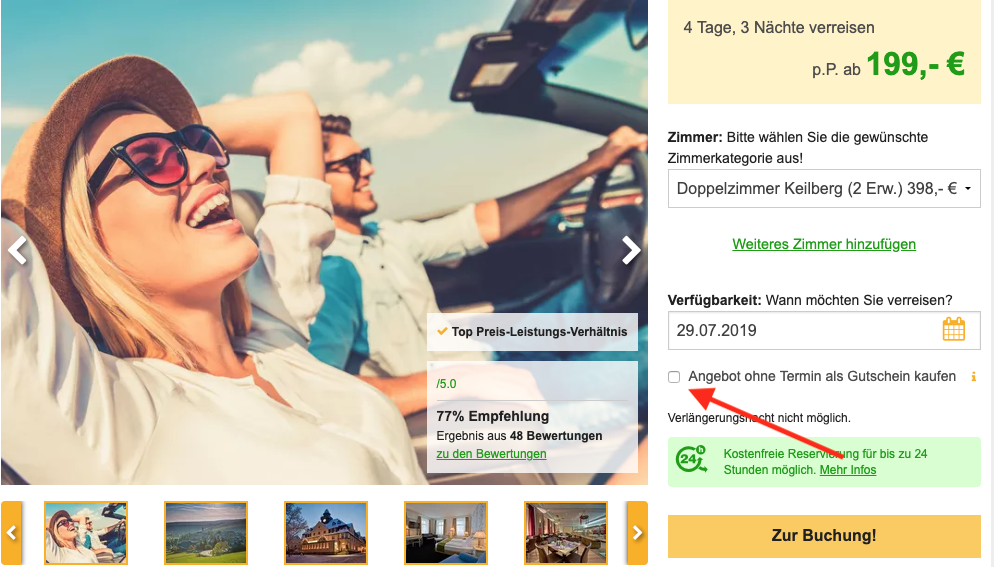
Task: Show the previous photo in main slideshow
Action: tap(17, 250)
